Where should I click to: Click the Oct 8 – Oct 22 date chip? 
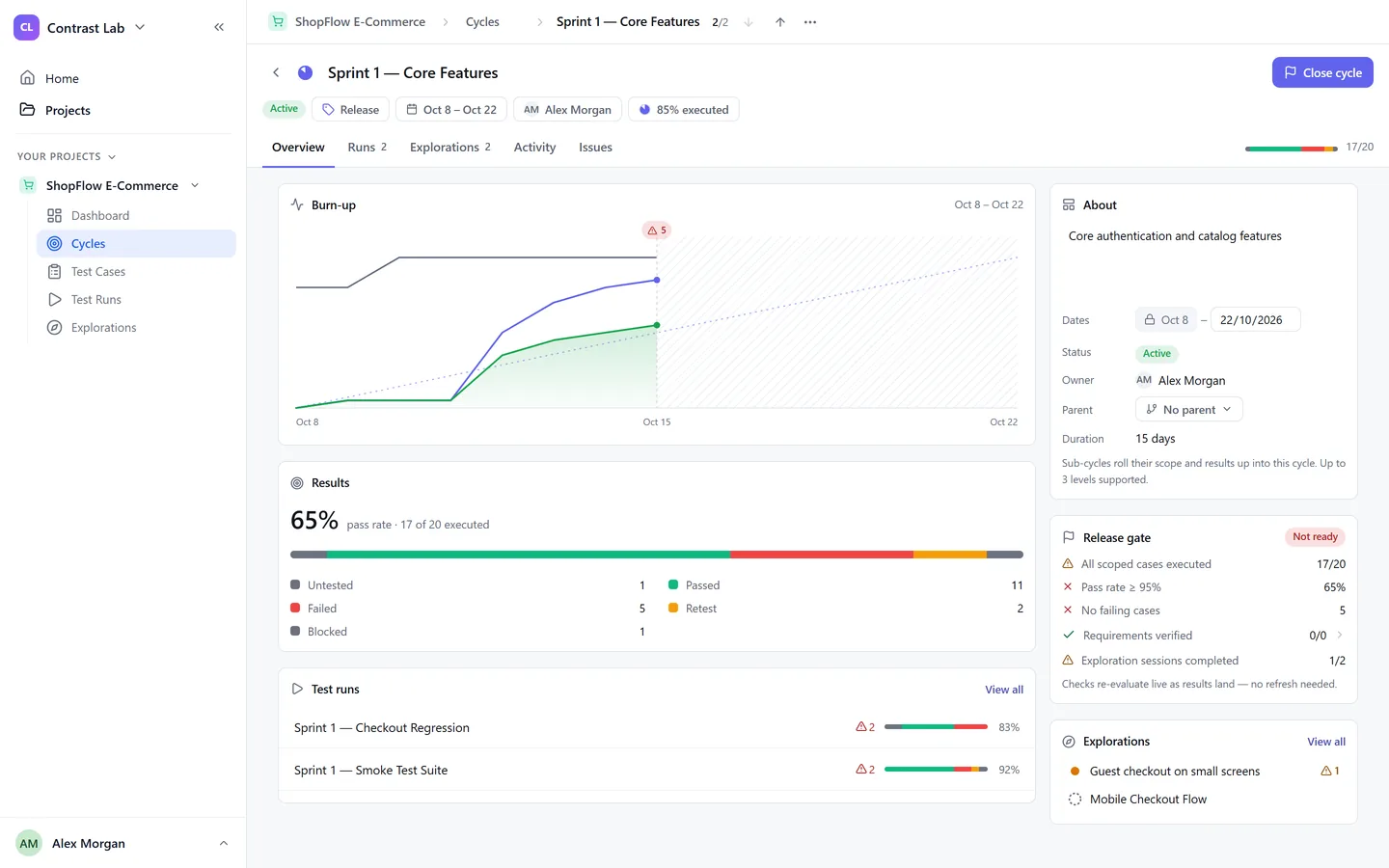[451, 110]
